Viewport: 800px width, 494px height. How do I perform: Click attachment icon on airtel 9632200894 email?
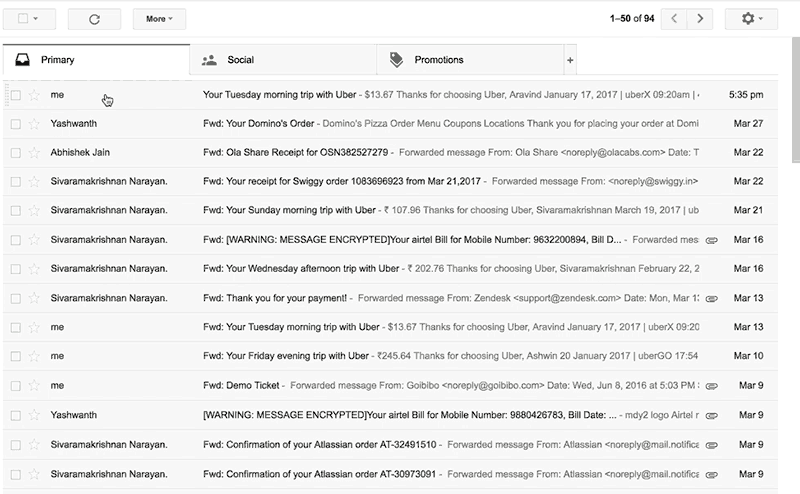pyautogui.click(x=712, y=240)
